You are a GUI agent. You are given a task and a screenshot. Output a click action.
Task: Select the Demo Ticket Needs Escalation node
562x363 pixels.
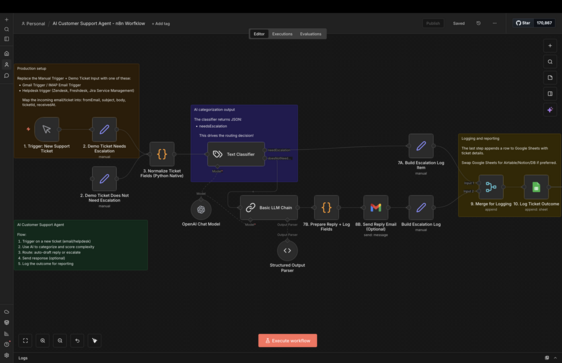click(104, 129)
